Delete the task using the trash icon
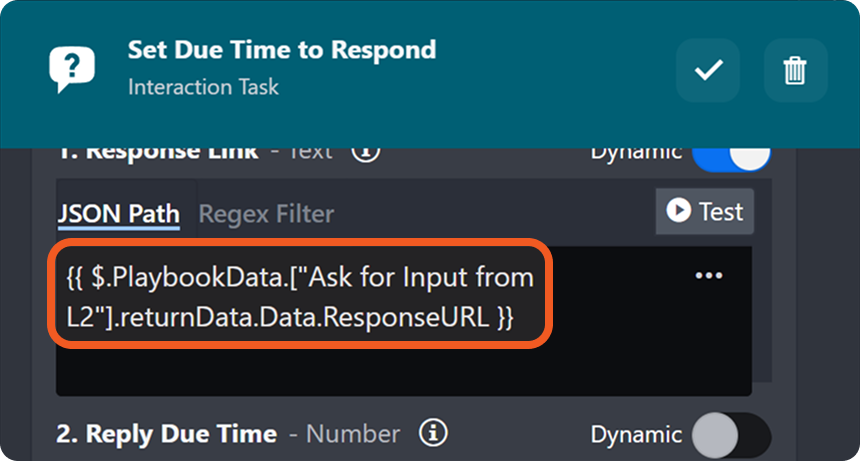The image size is (860, 461). point(795,70)
